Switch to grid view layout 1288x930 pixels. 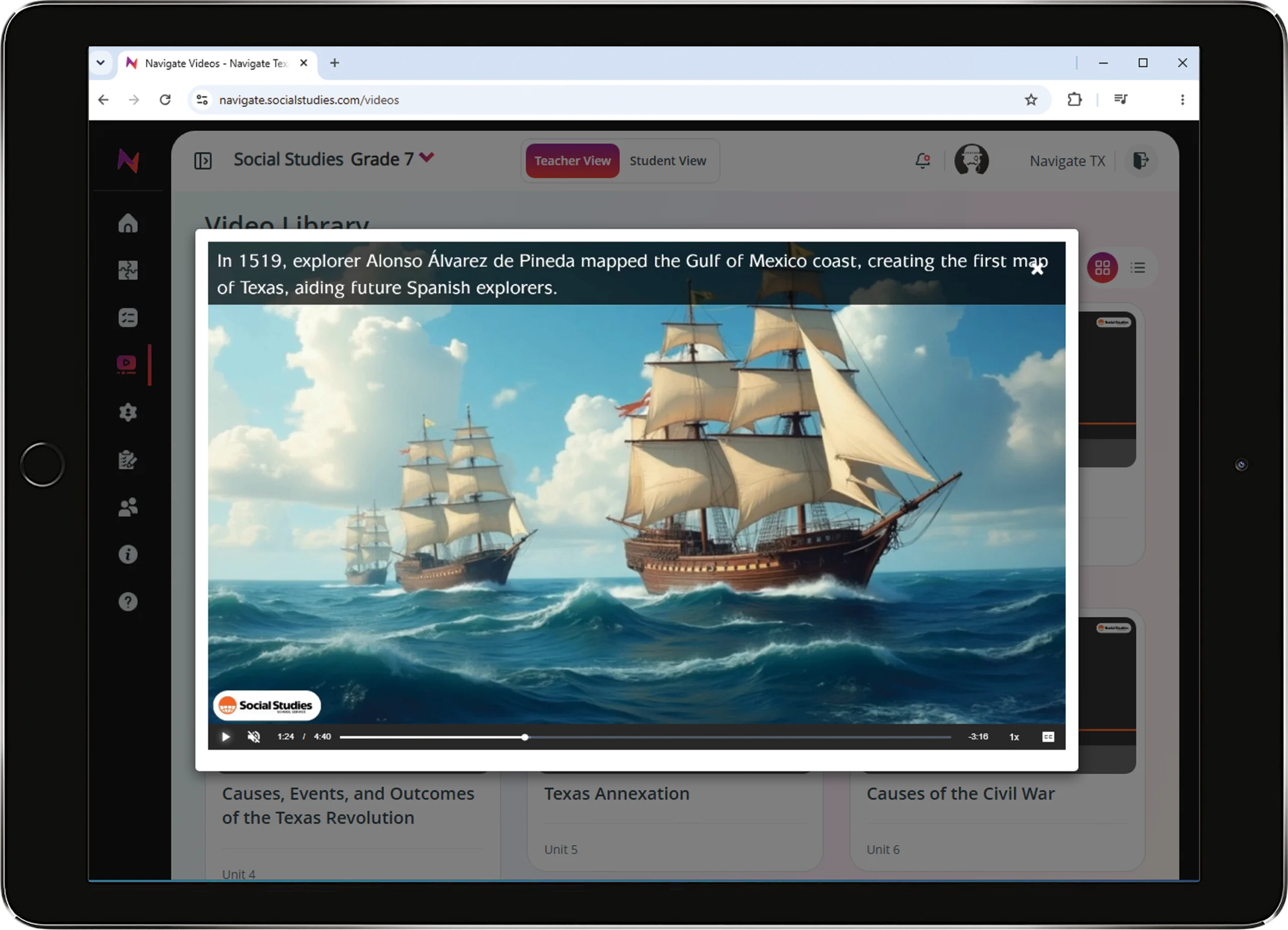tap(1102, 268)
